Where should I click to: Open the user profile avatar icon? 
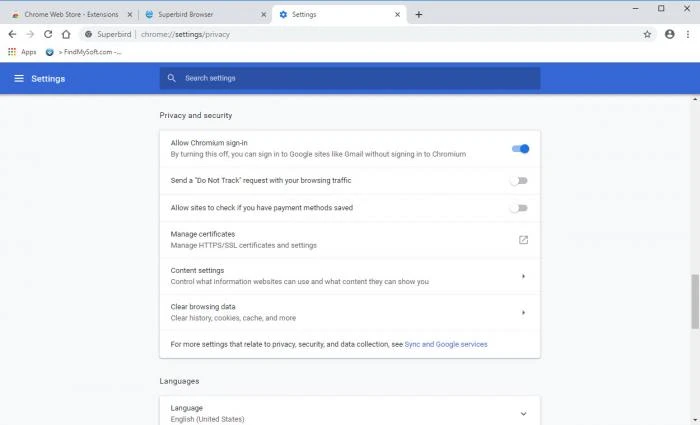pos(669,34)
